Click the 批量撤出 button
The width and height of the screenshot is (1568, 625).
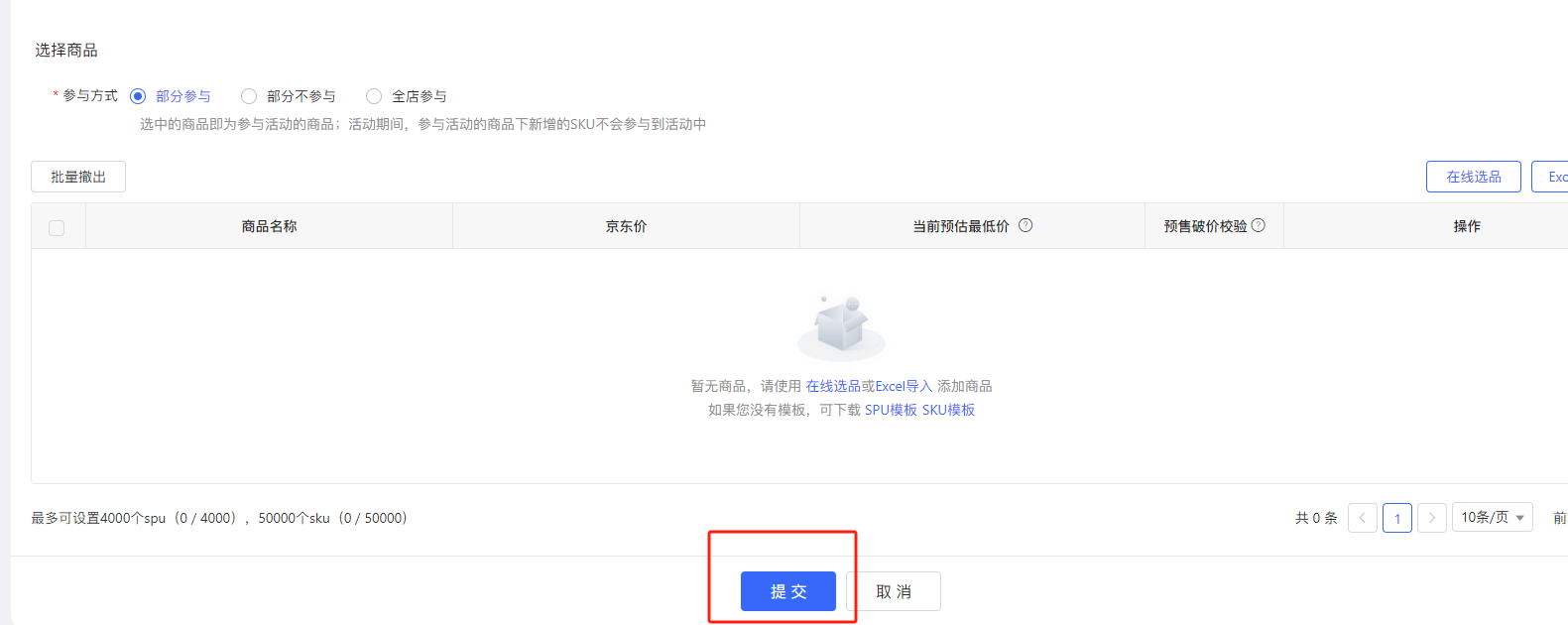pos(78,177)
